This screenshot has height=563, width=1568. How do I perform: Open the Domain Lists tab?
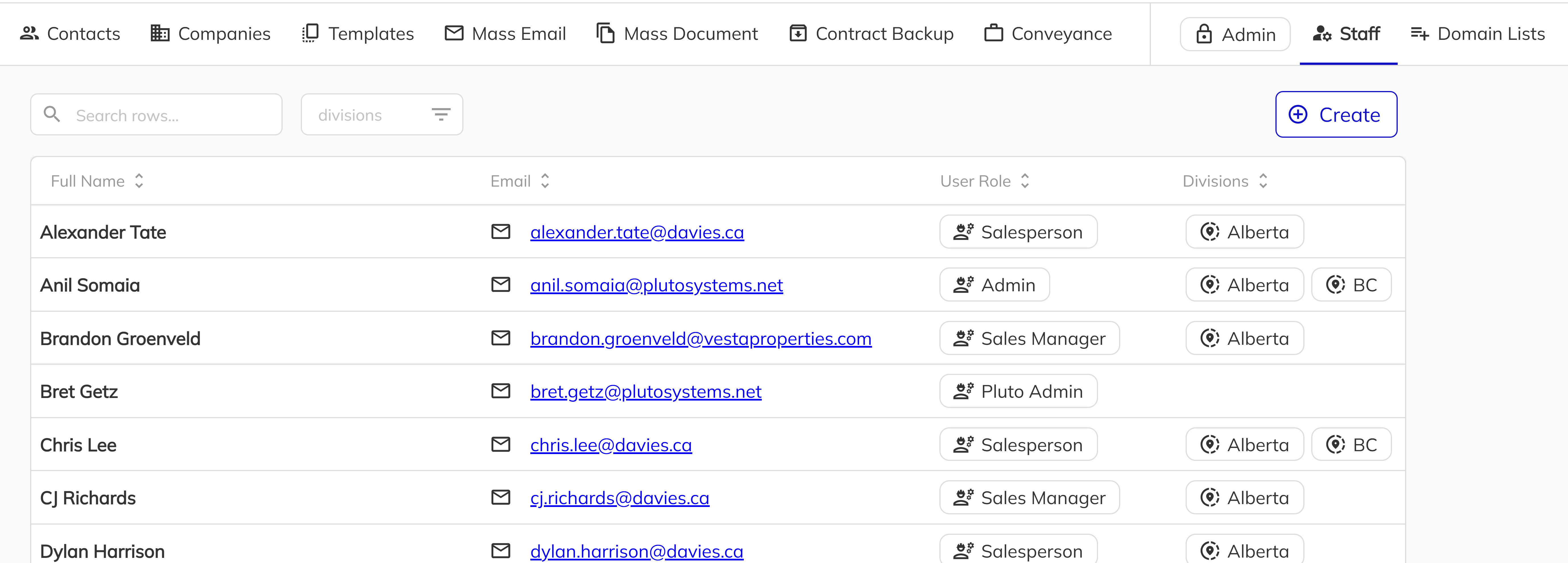(x=1478, y=34)
